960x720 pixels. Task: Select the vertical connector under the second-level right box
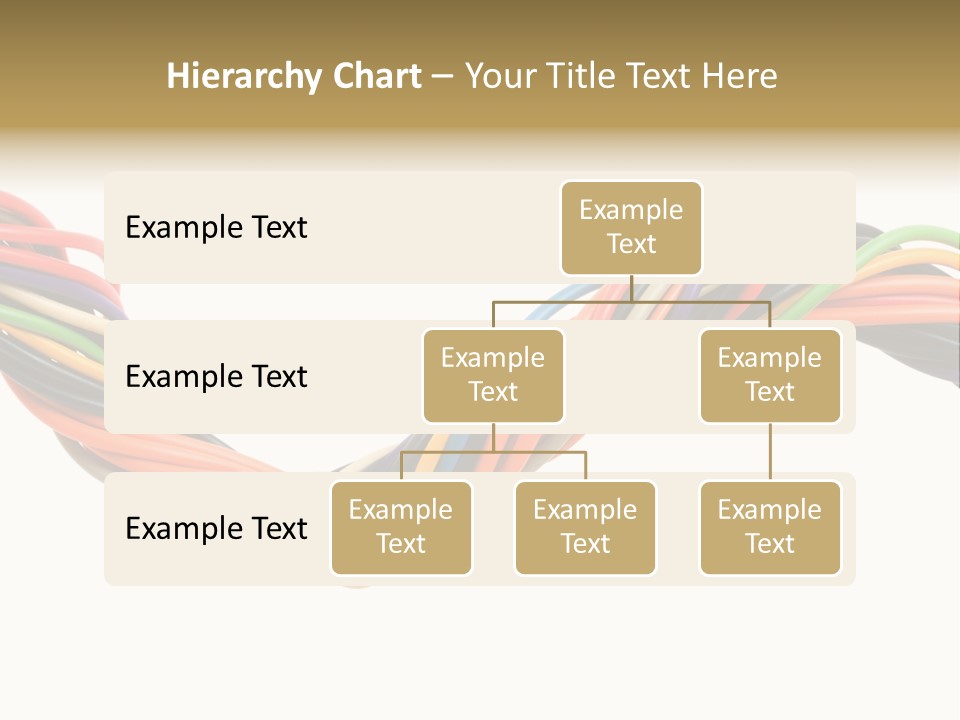coord(770,452)
